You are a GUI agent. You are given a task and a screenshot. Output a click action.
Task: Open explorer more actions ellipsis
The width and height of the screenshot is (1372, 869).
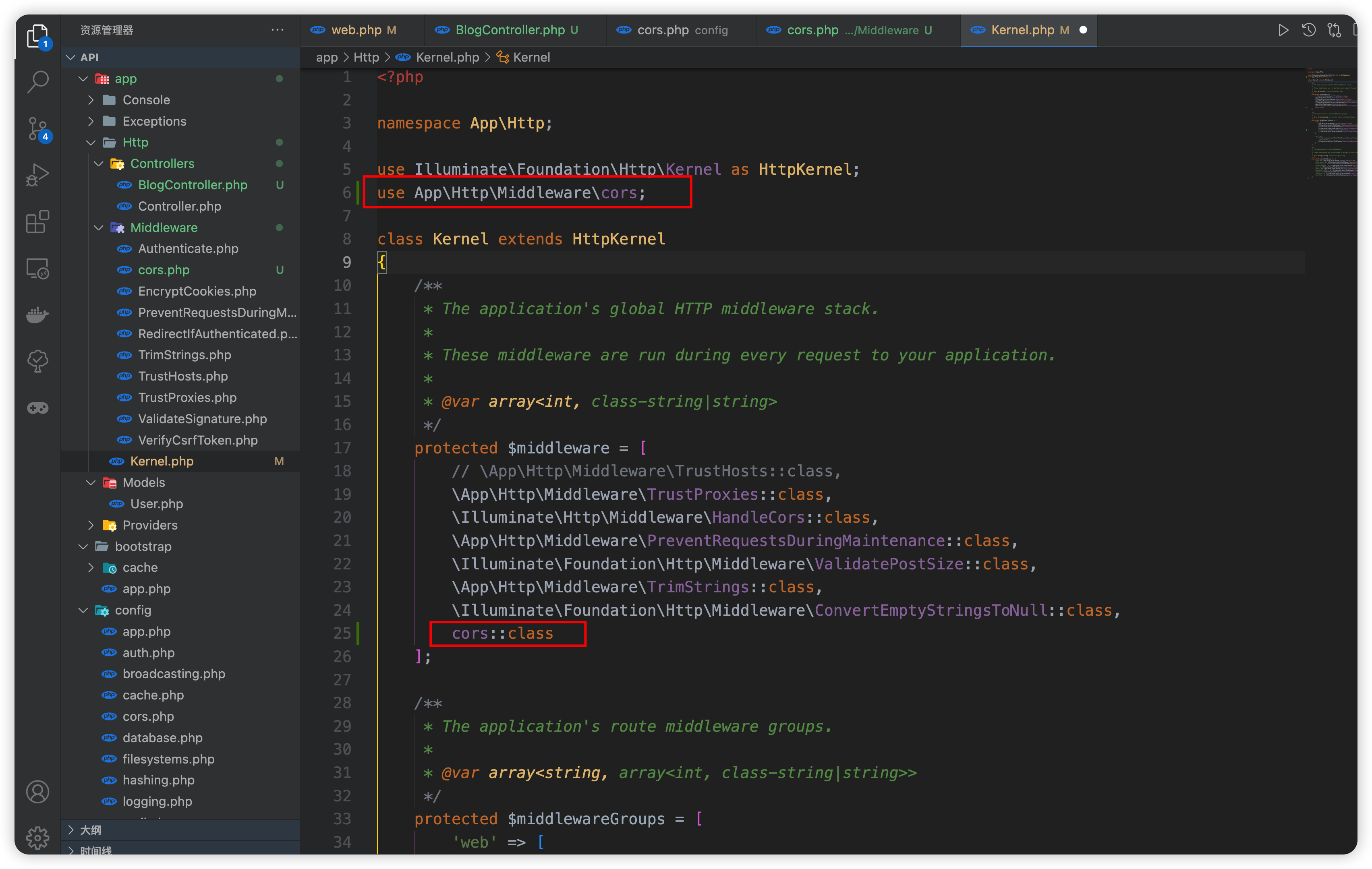coord(278,30)
